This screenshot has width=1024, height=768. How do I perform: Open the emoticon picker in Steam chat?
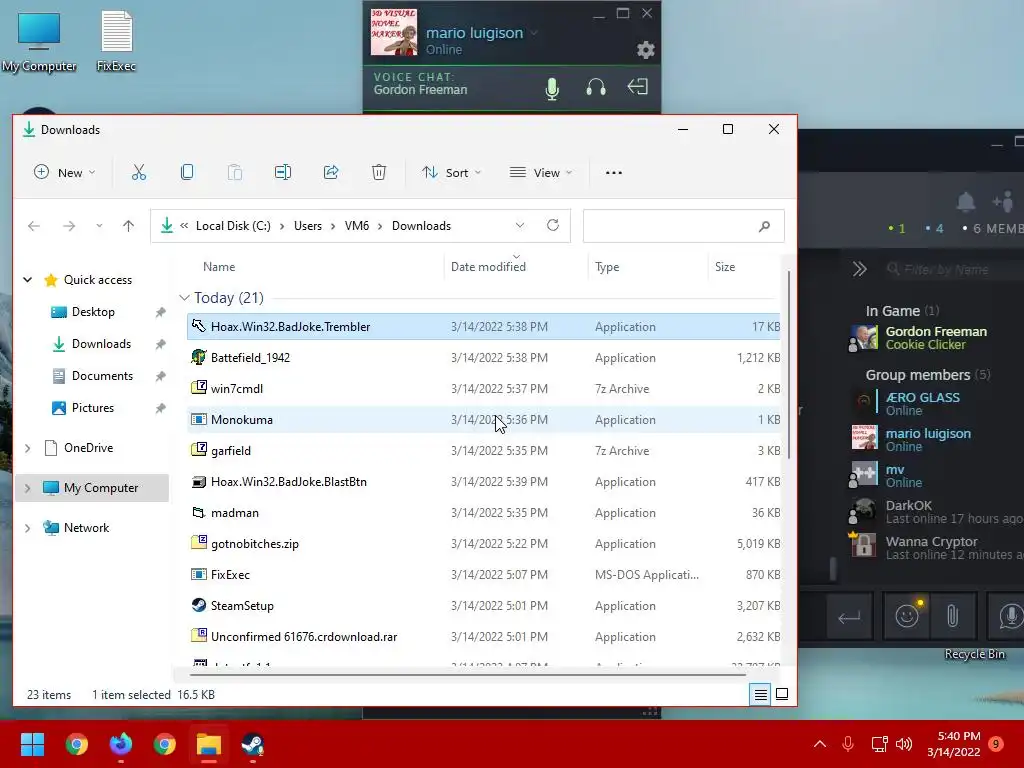(x=908, y=615)
